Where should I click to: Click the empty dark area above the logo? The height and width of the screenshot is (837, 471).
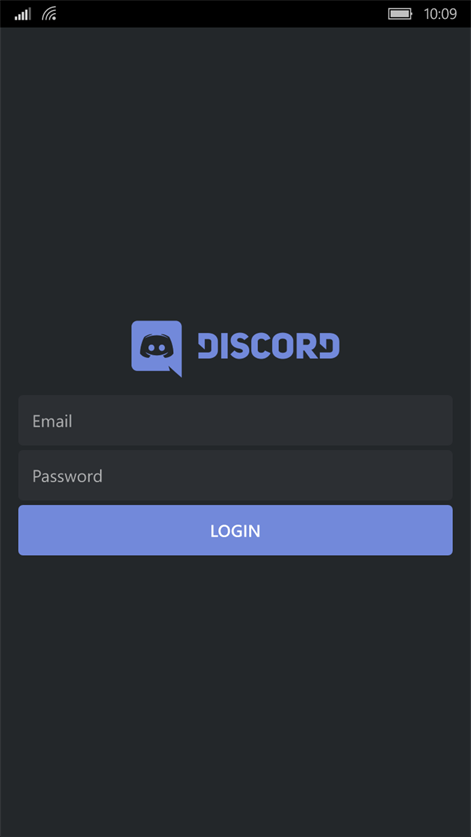point(236,173)
